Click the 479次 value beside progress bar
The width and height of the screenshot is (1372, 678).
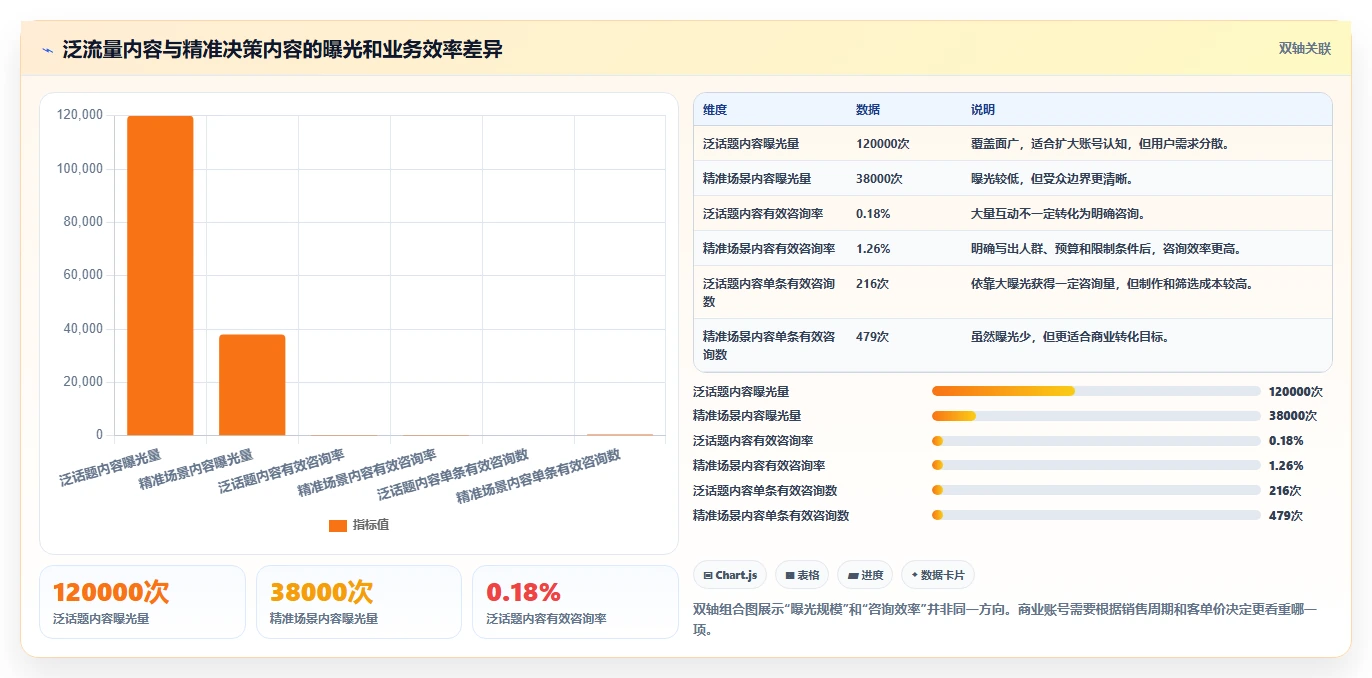pos(1285,516)
